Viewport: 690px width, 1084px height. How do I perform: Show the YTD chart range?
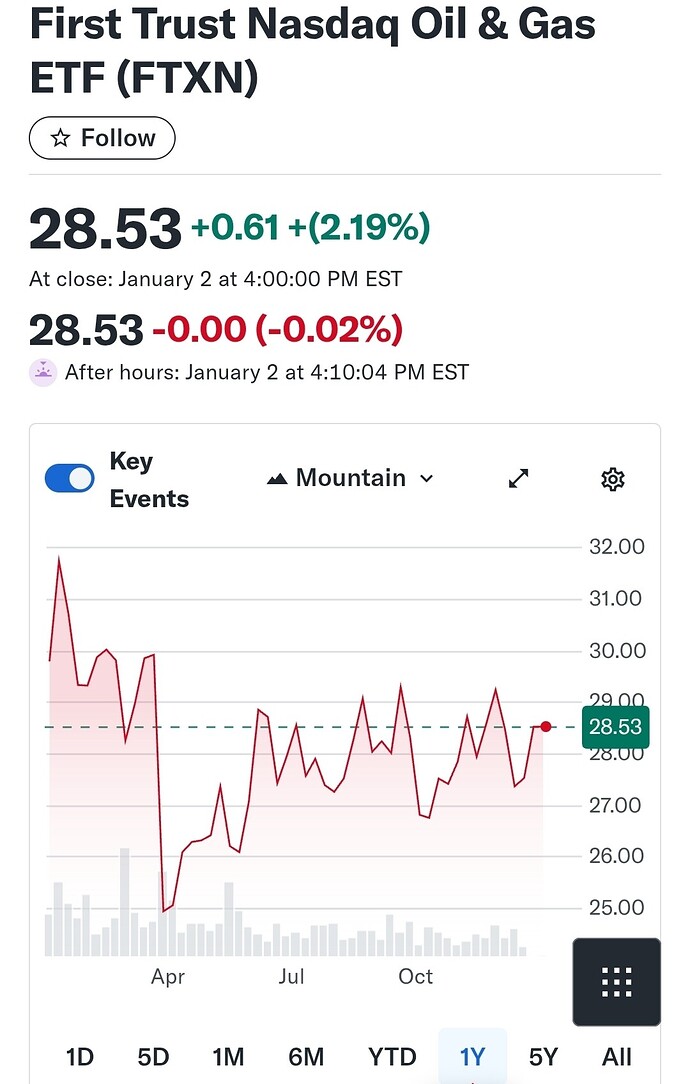[392, 1056]
